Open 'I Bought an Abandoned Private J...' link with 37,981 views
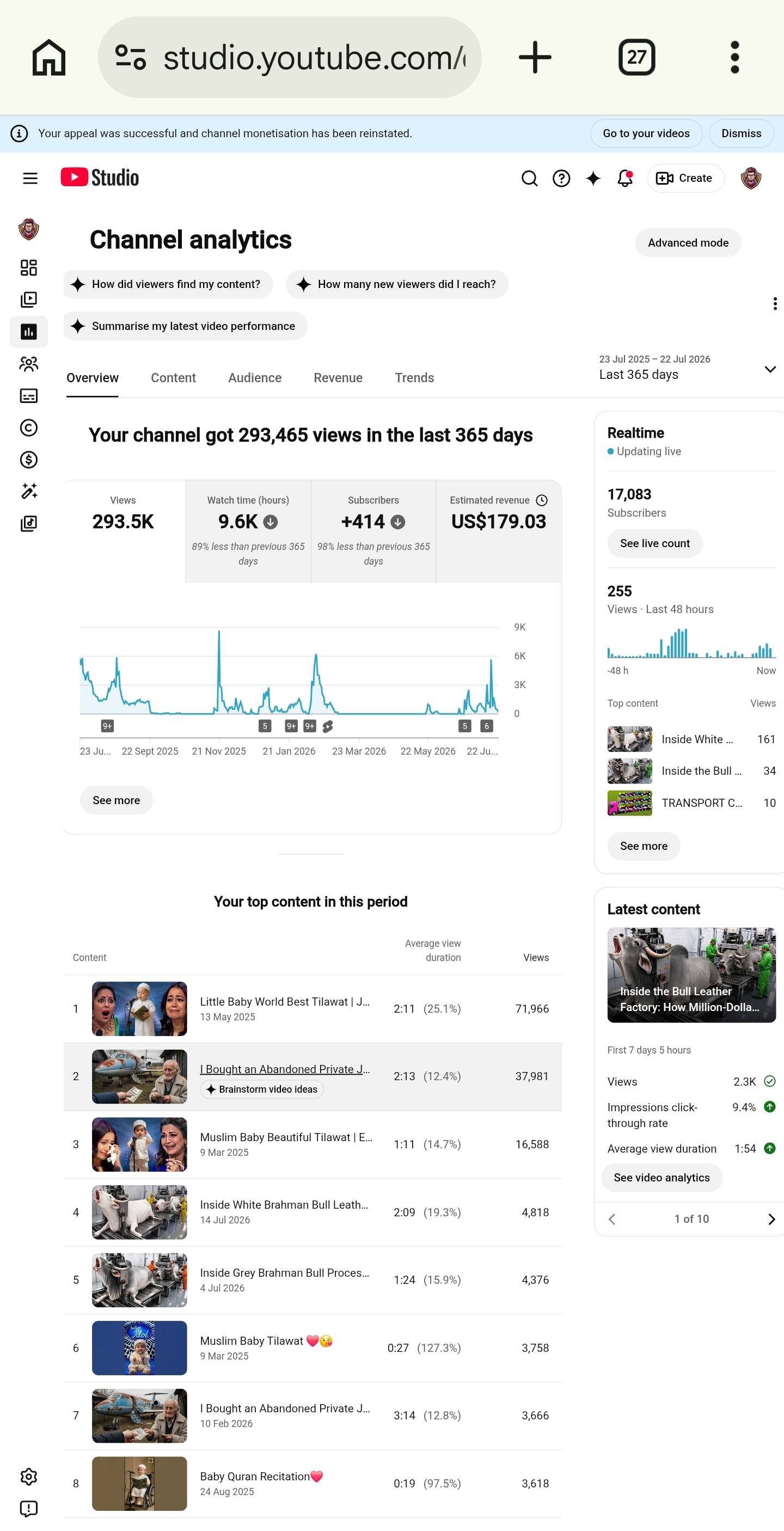The height and width of the screenshot is (1531, 784). click(x=285, y=1069)
